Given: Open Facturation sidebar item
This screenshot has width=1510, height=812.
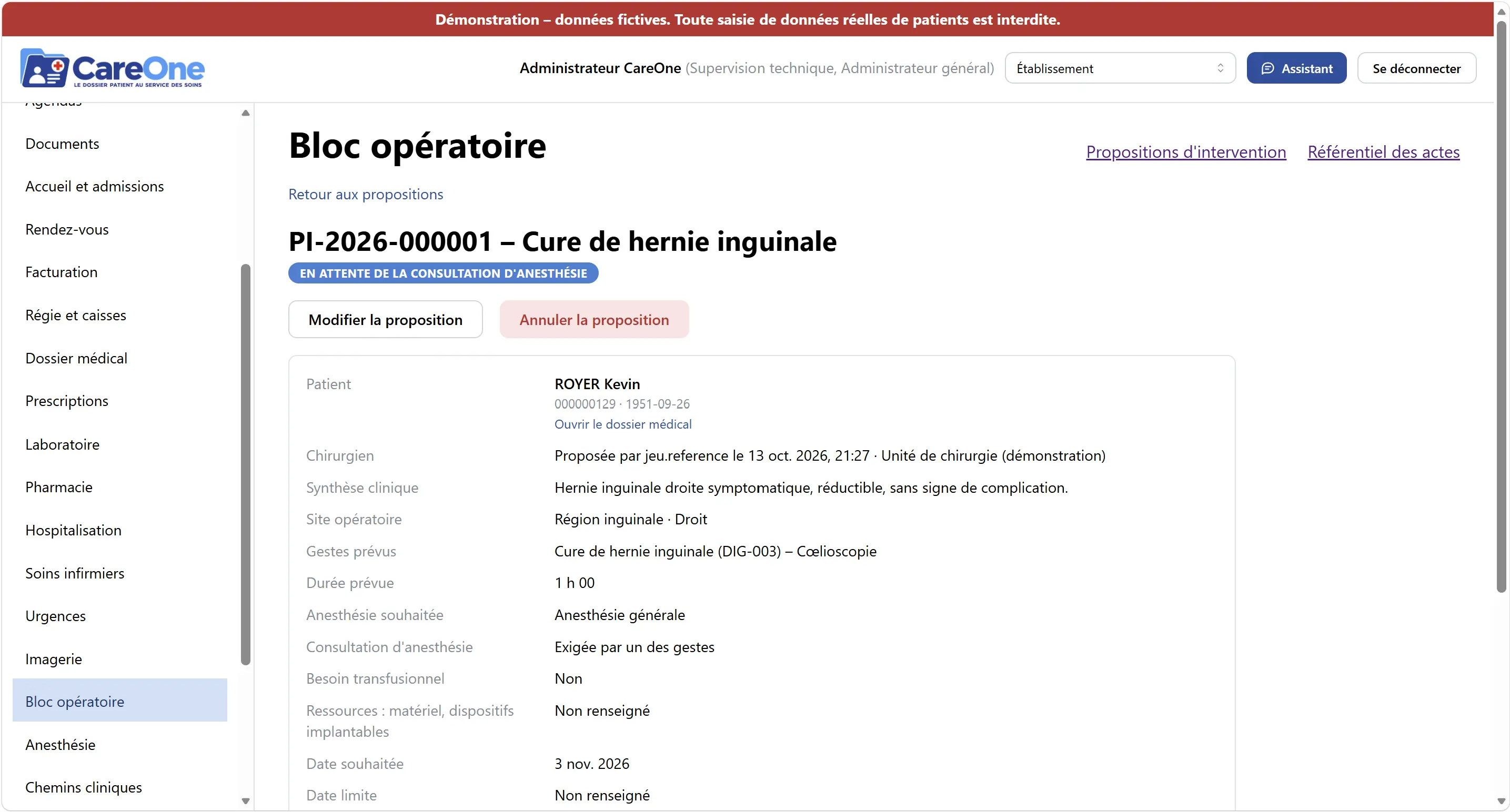Looking at the screenshot, I should 119,272.
